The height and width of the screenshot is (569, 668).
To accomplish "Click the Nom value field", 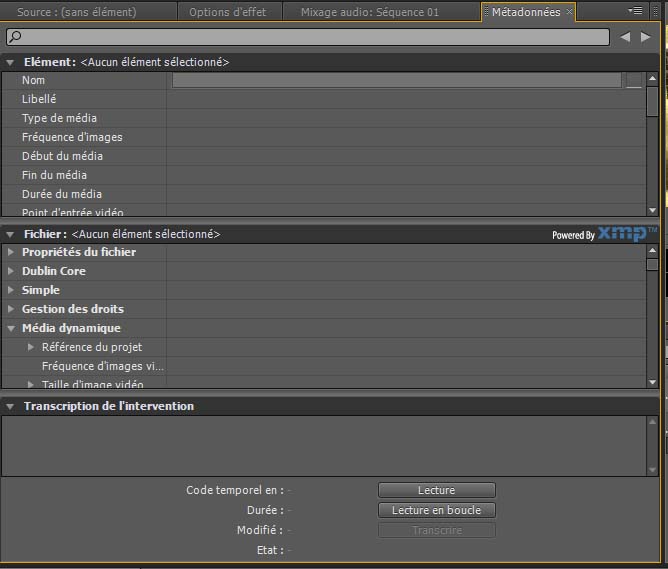I will click(396, 80).
